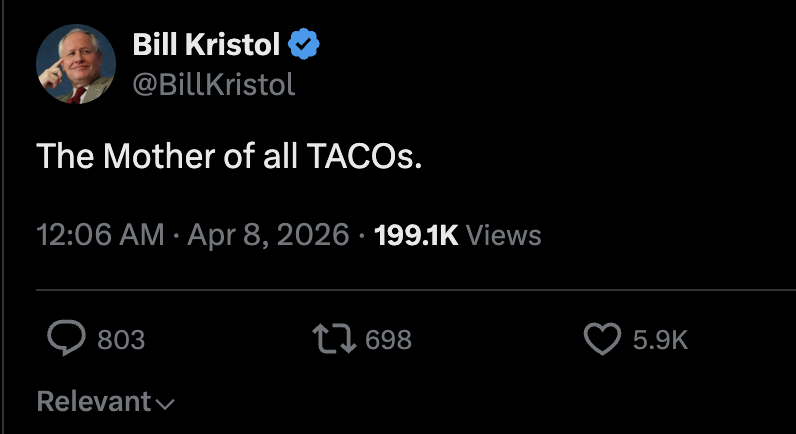
Task: Click the repost arrows icon
Action: [x=334, y=340]
